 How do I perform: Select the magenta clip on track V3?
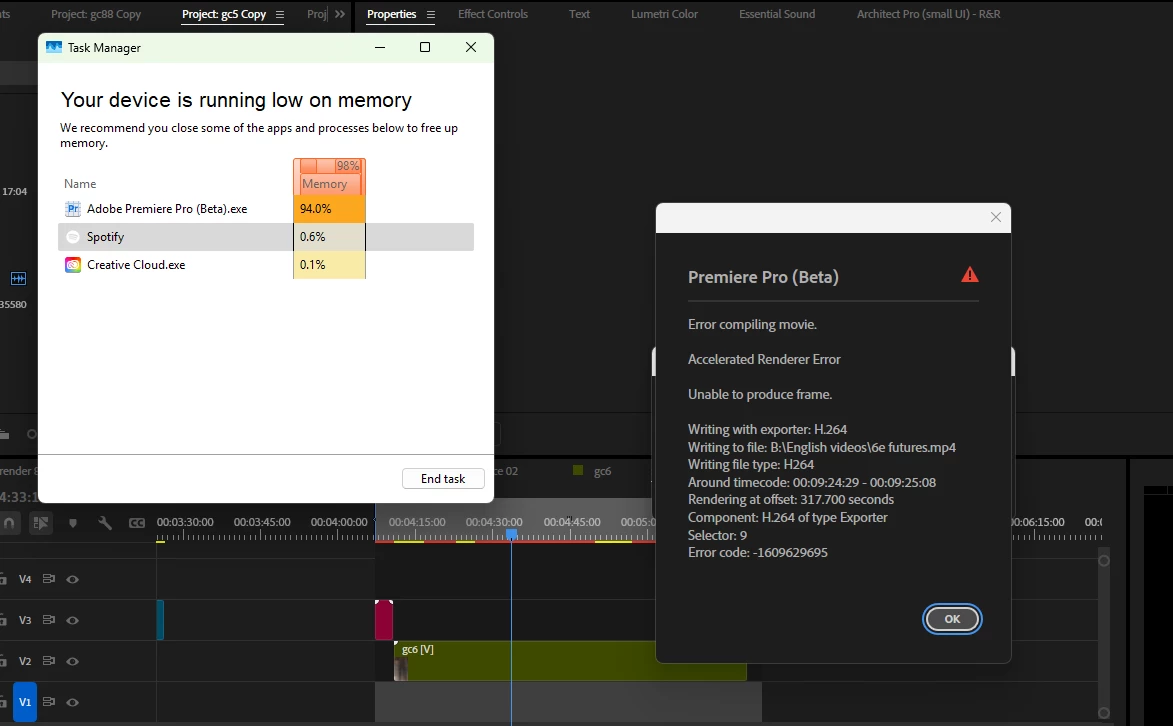(384, 620)
